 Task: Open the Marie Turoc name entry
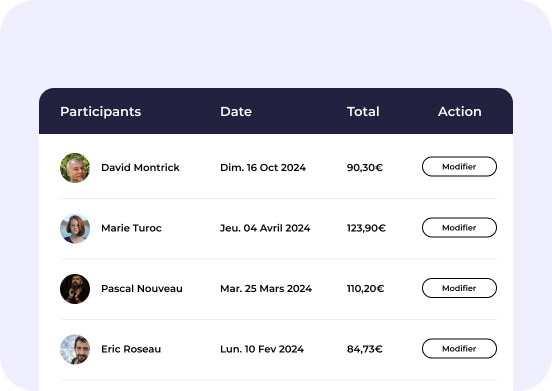131,228
